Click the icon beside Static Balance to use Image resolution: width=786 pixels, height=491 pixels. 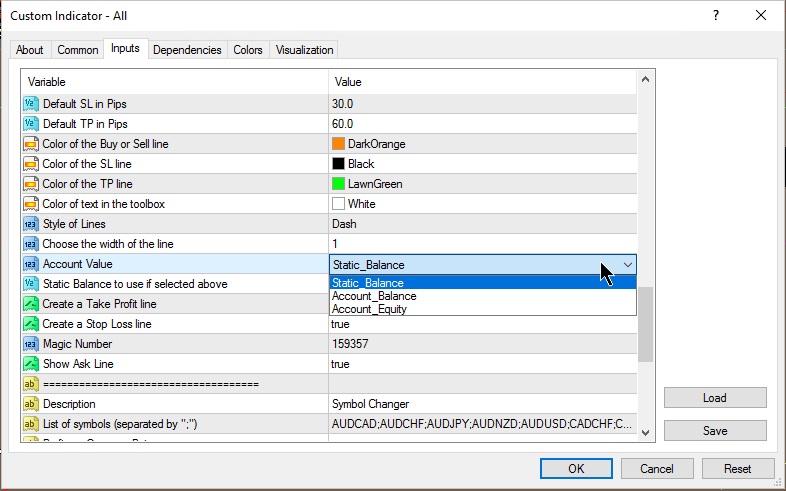[31, 284]
